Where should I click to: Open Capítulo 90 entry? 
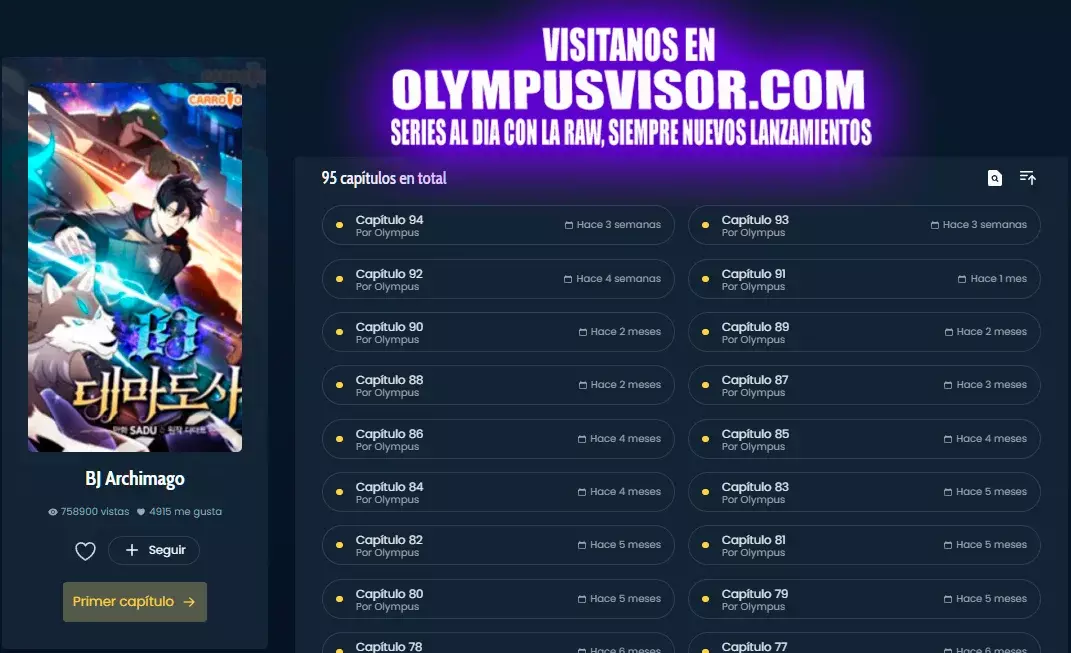(x=497, y=332)
